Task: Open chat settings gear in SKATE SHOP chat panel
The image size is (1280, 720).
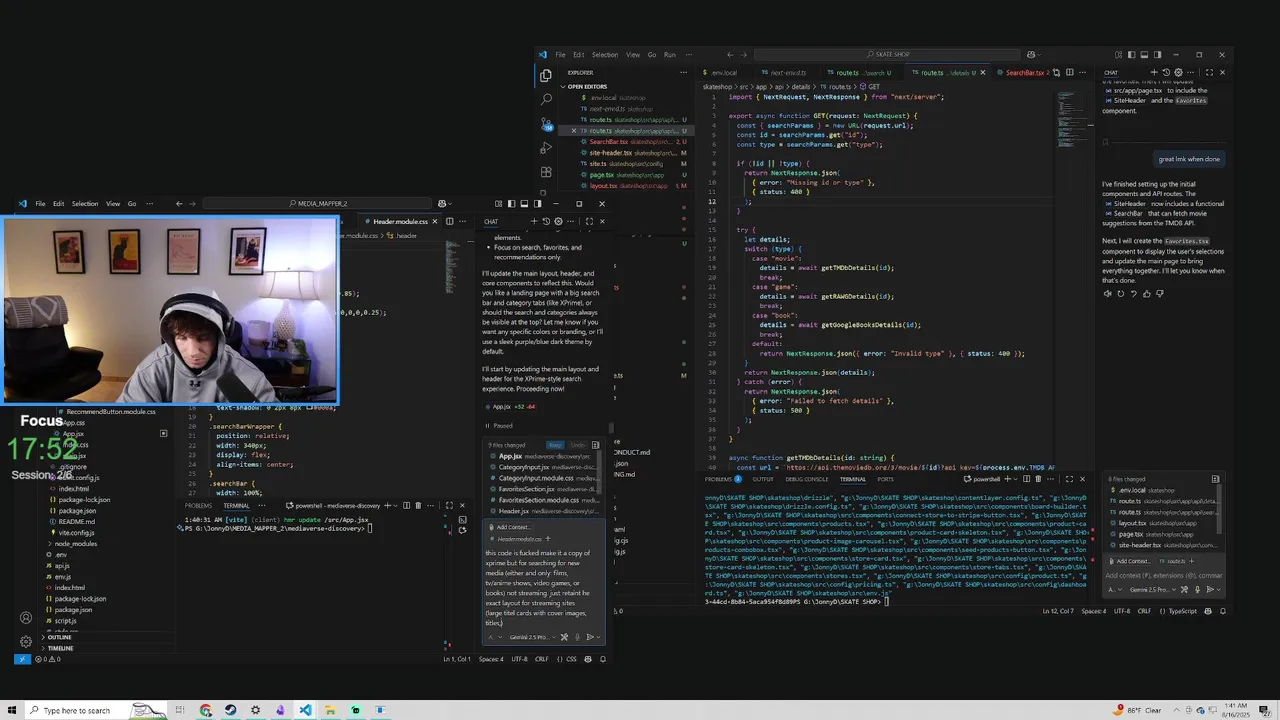Action: tap(1178, 72)
